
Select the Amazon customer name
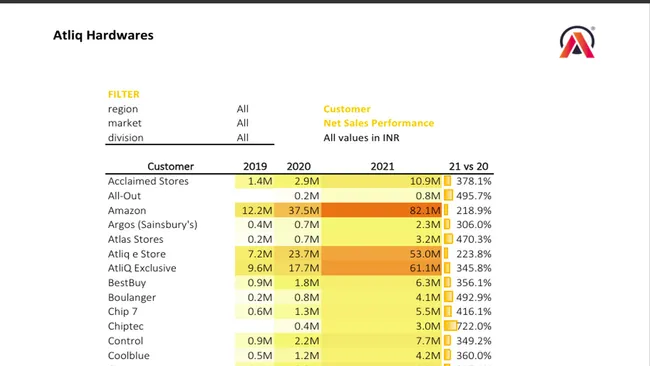coord(127,211)
